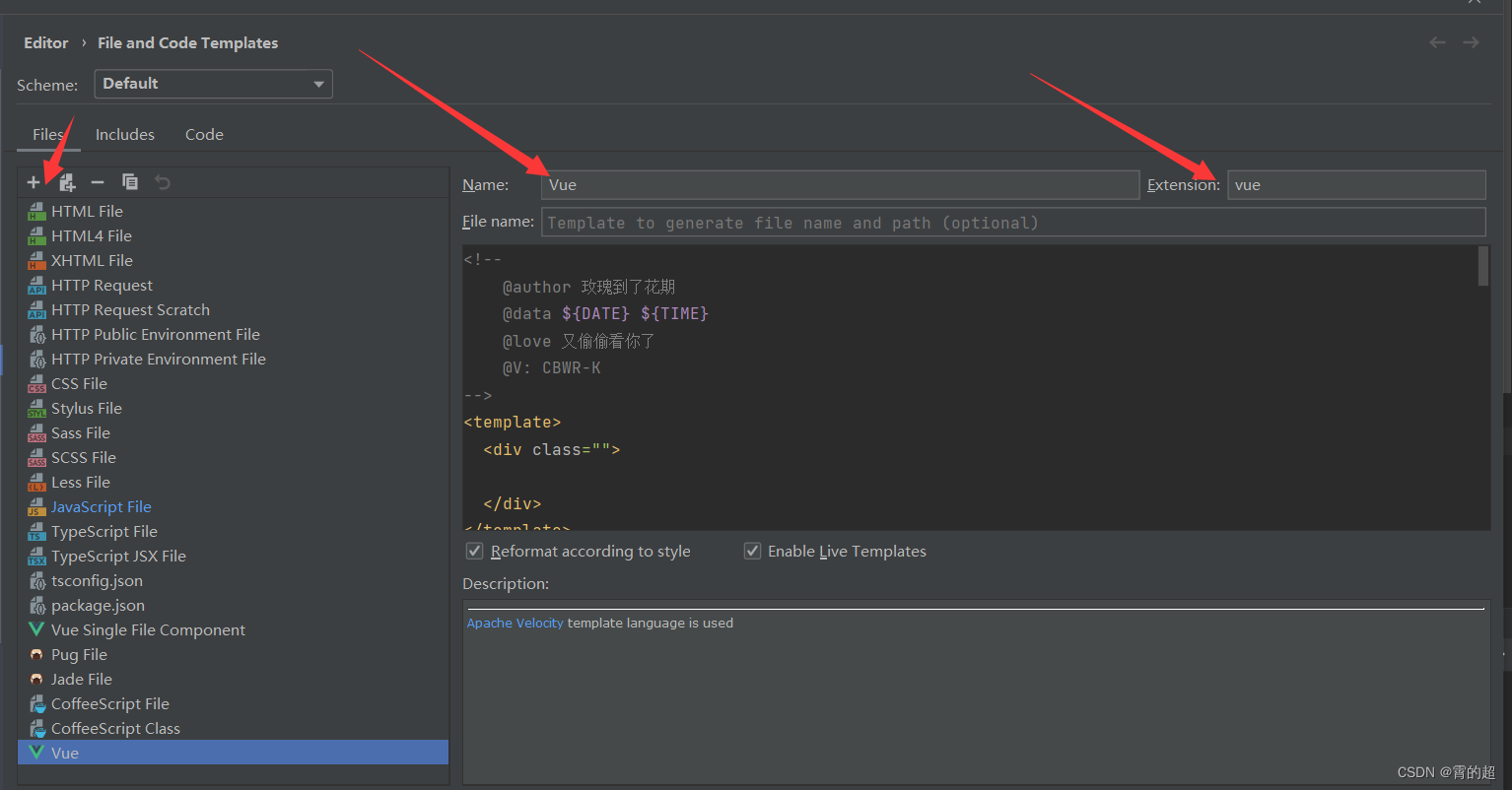Click the CoffeeScript File icon

pyautogui.click(x=36, y=703)
